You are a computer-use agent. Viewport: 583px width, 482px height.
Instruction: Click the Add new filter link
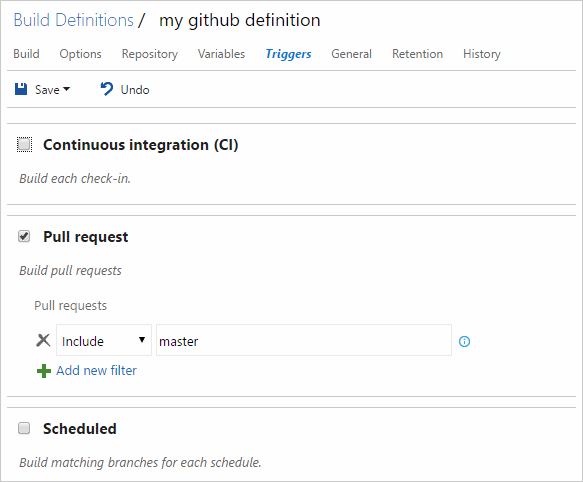[96, 370]
